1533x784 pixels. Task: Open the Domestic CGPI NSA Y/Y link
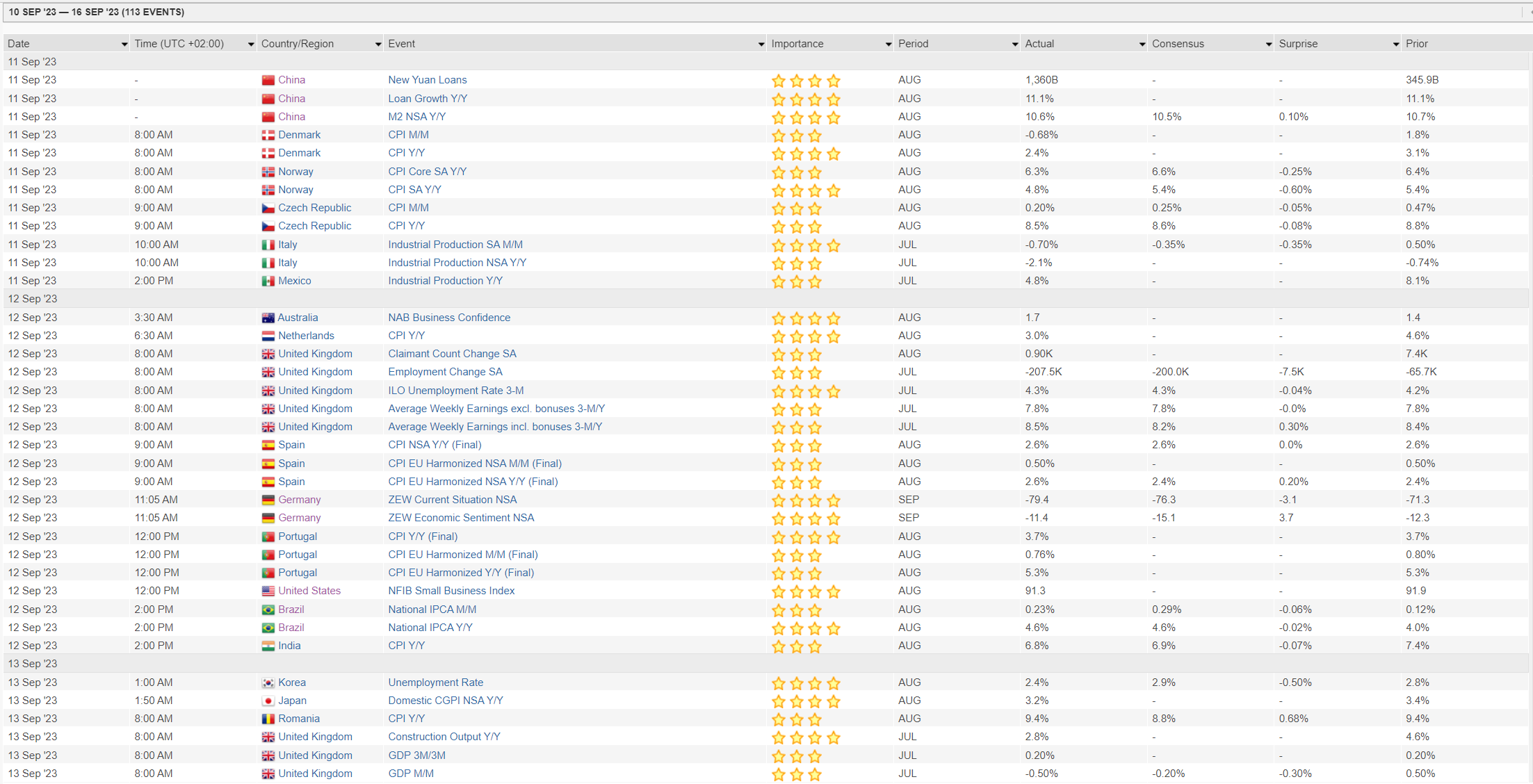point(445,701)
